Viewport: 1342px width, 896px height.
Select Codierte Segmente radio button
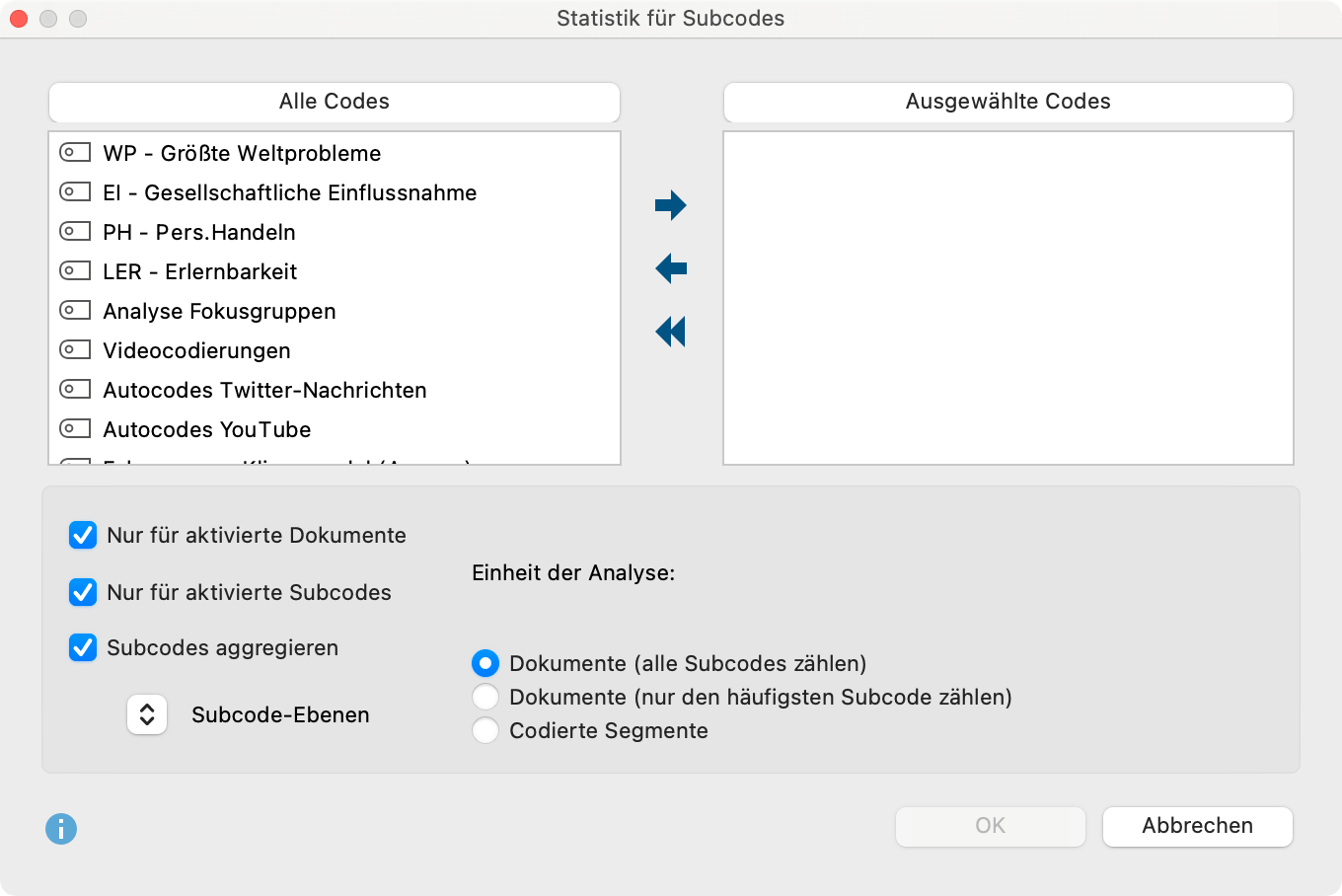click(485, 730)
